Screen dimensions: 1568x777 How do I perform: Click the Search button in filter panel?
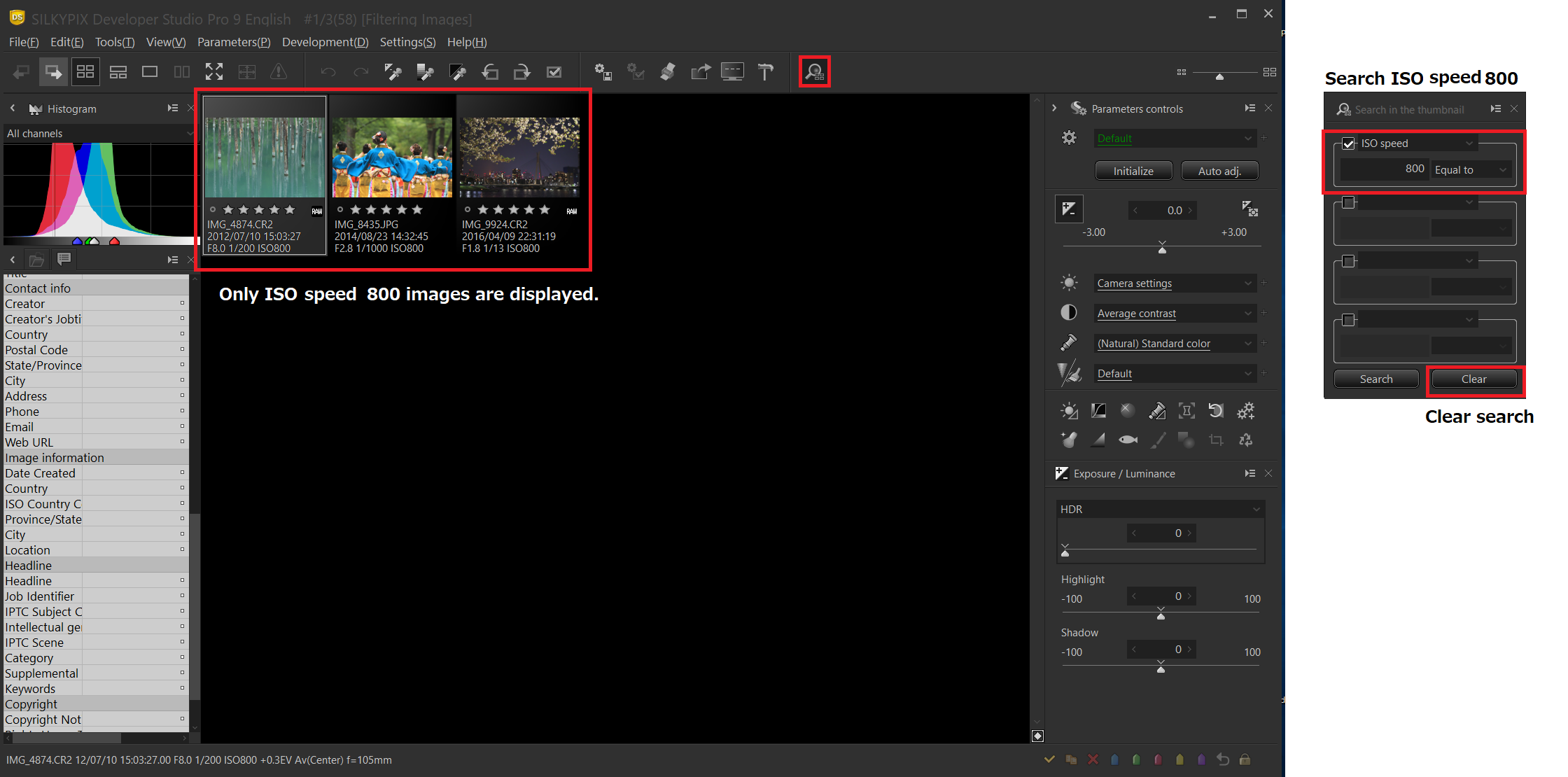1375,378
